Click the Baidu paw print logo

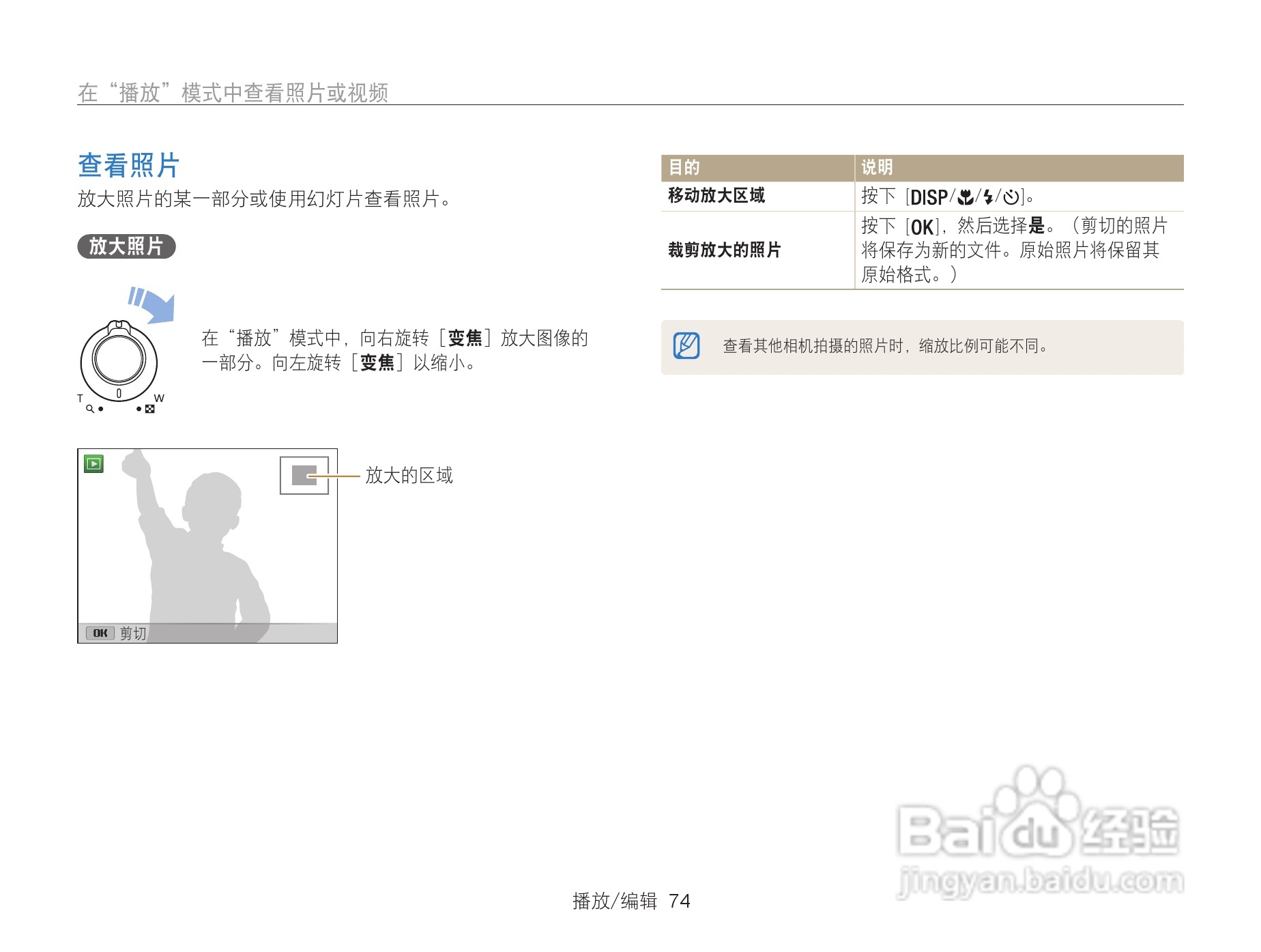(x=1037, y=812)
